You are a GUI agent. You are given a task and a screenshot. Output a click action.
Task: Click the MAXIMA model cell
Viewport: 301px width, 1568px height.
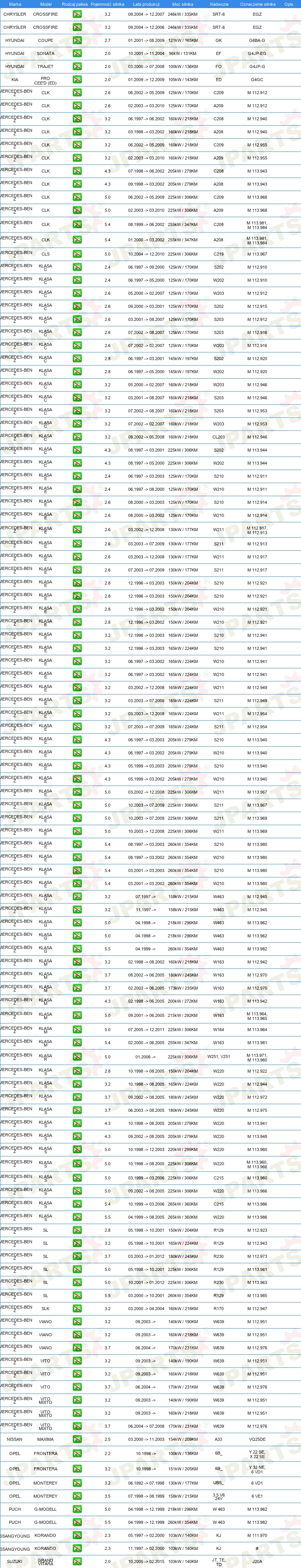(x=46, y=1439)
